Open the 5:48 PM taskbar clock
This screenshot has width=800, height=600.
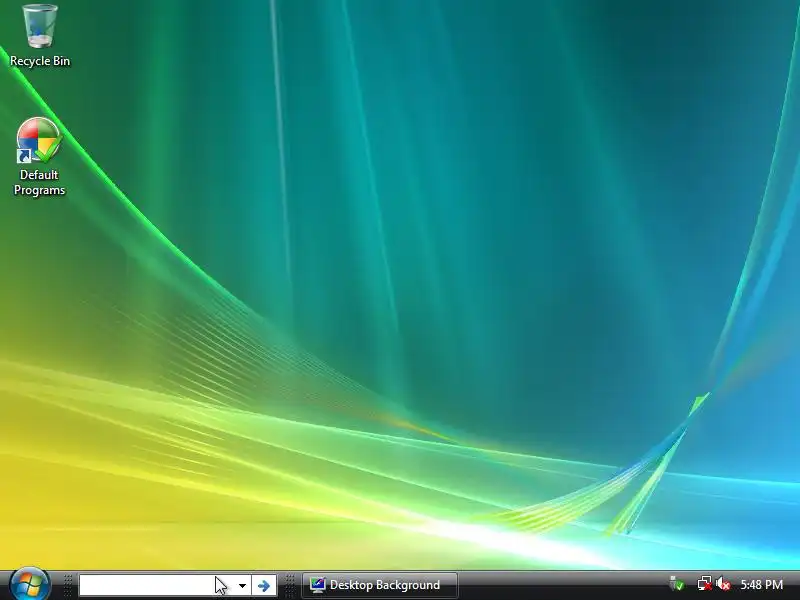point(762,585)
